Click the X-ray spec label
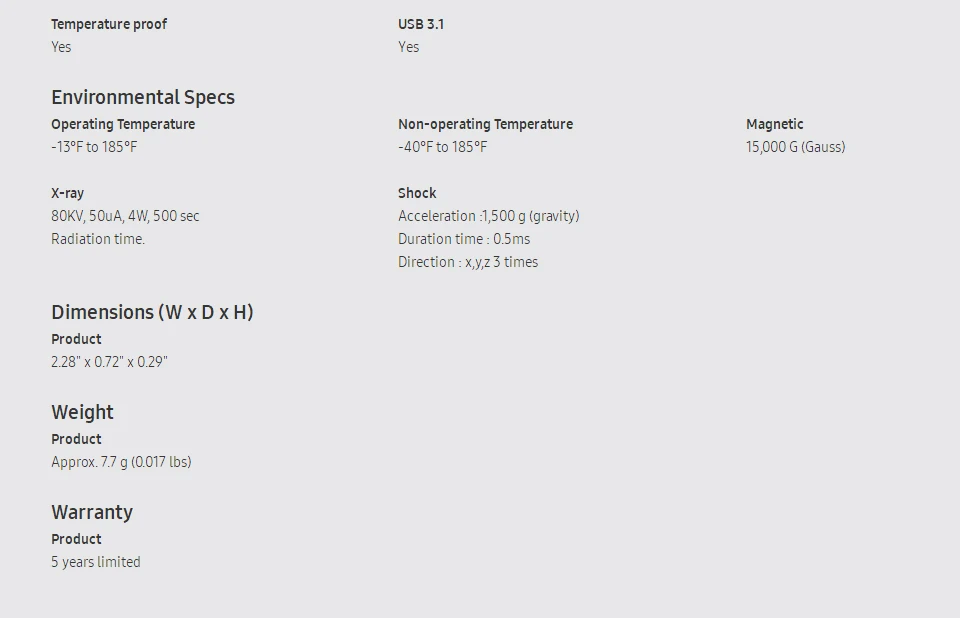The image size is (960, 618). click(67, 193)
